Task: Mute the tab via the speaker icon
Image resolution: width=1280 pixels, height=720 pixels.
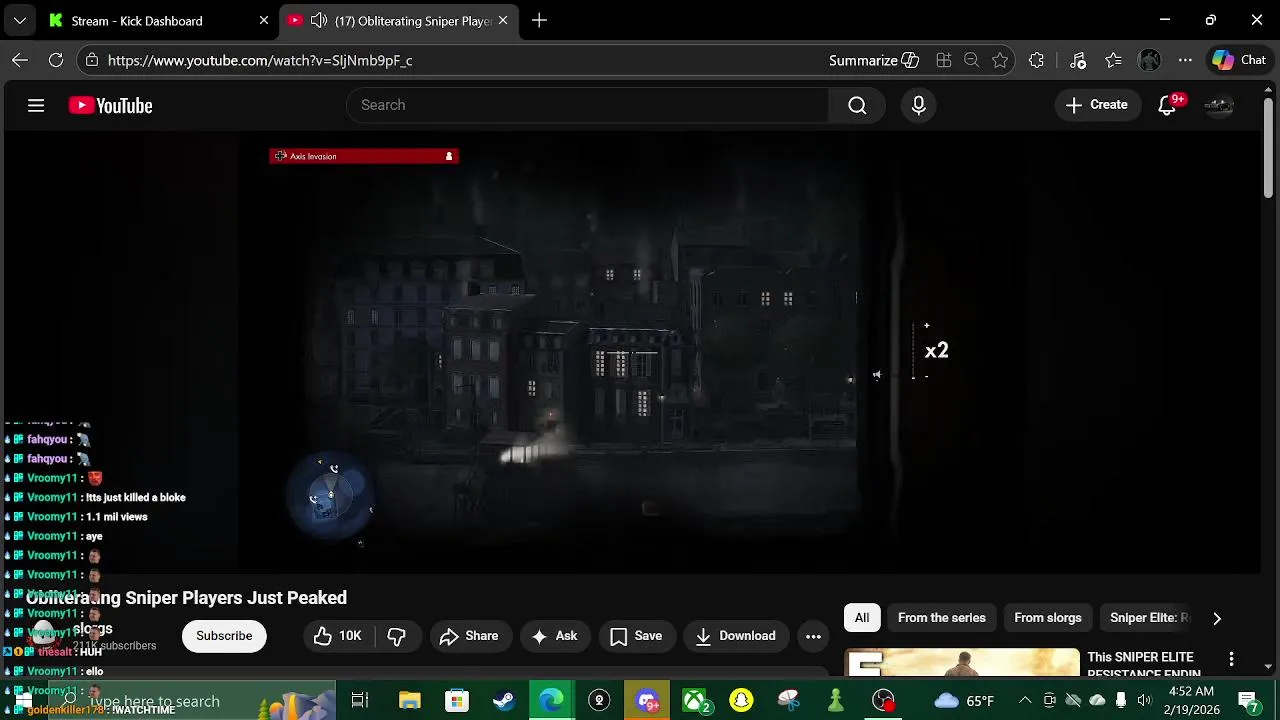Action: pyautogui.click(x=318, y=20)
